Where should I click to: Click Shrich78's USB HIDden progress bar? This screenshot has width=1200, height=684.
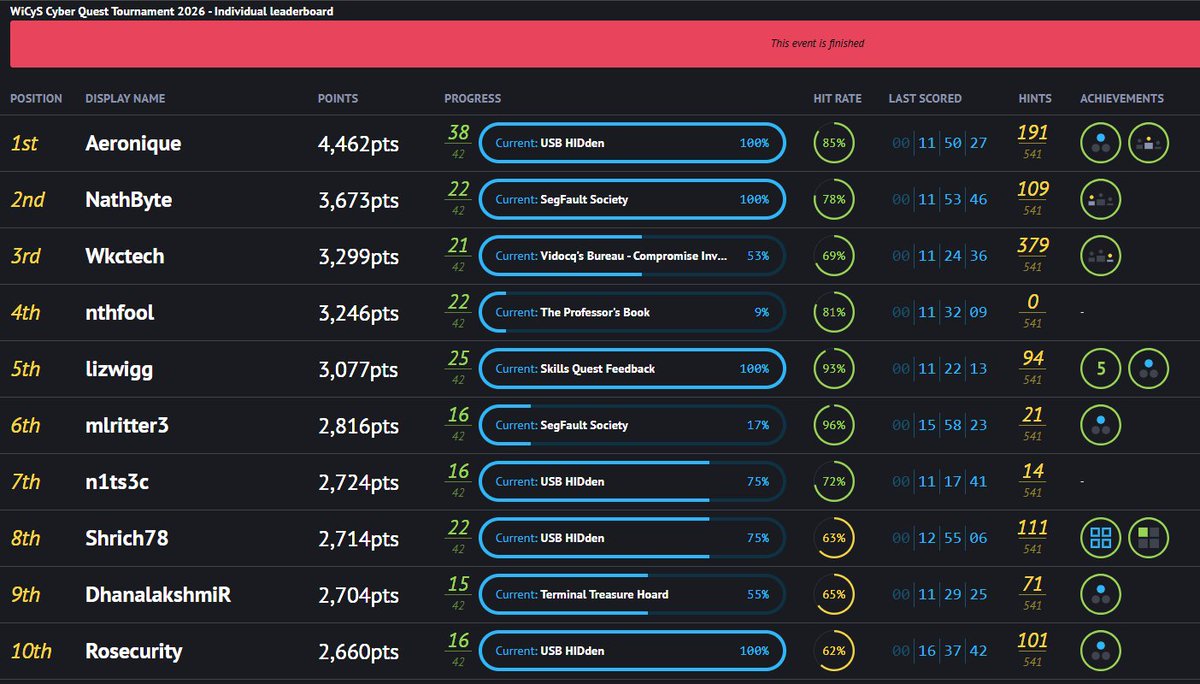632,538
